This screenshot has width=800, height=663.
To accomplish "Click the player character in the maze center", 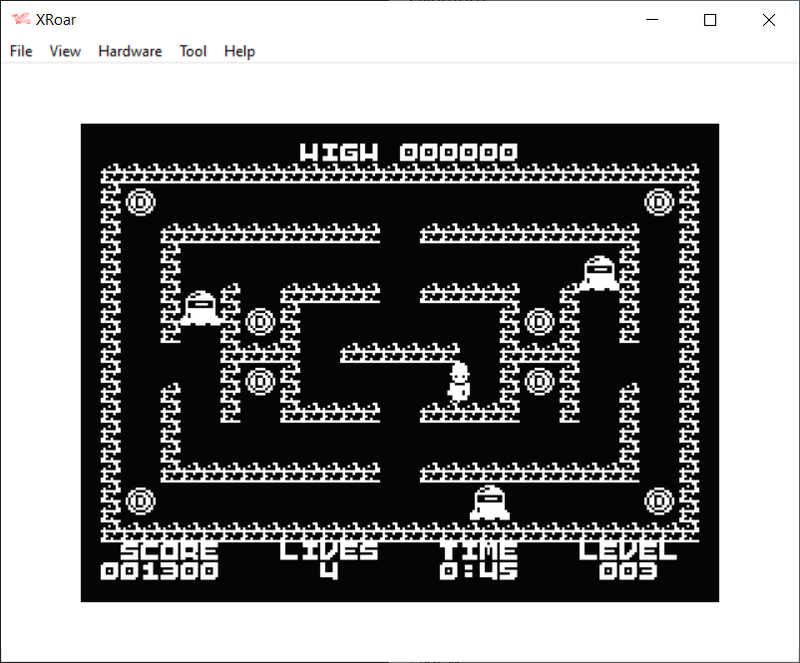I will point(459,382).
